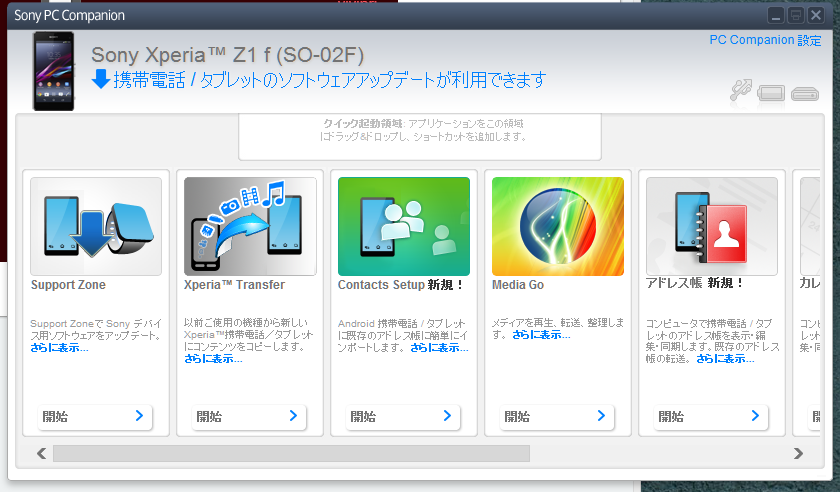The image size is (840, 492).
Task: Show more for Media Go description
Action: (541, 335)
